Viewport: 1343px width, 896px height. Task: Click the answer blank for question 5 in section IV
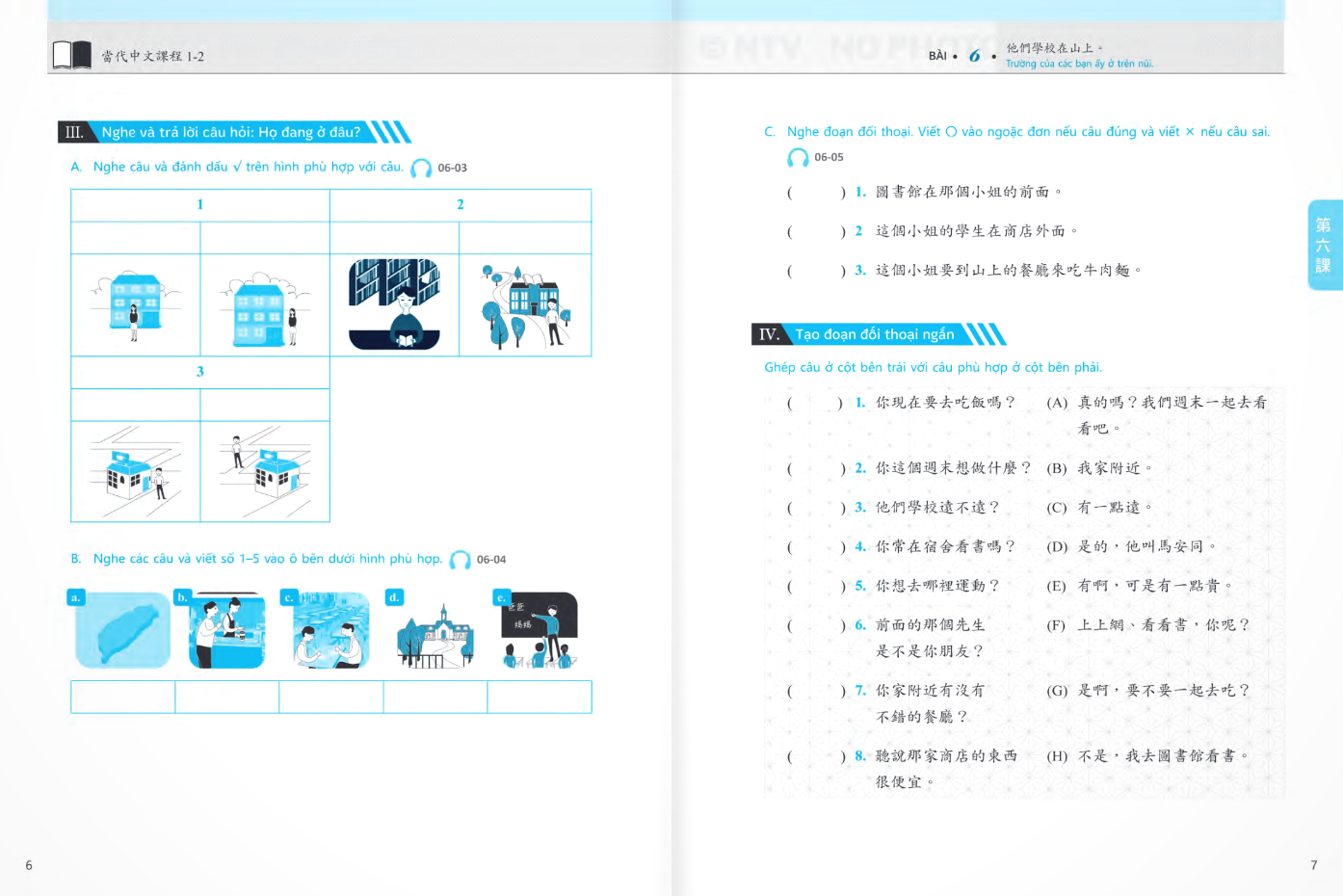pyautogui.click(x=815, y=586)
